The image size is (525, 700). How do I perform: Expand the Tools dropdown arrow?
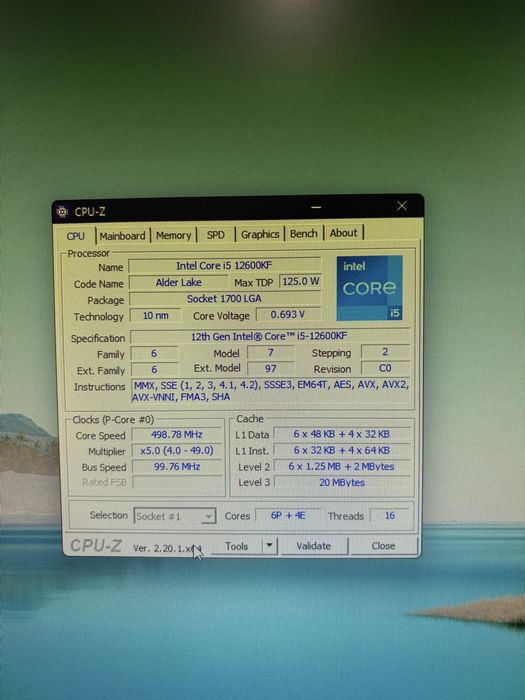(x=269, y=546)
